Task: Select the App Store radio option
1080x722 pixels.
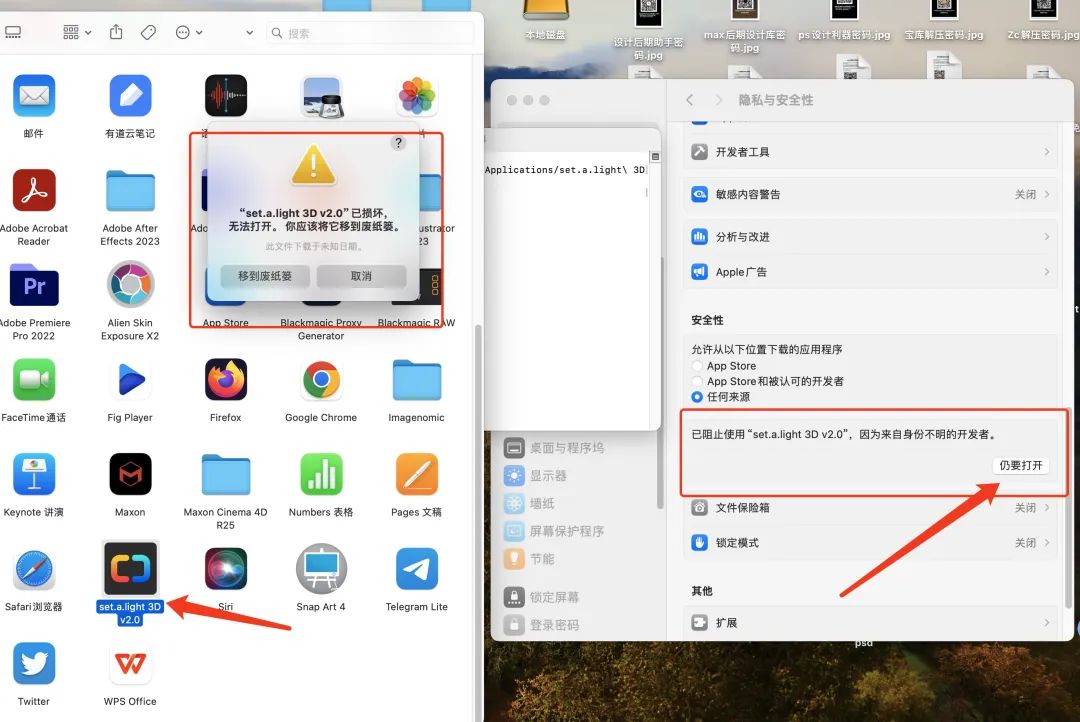Action: tap(697, 366)
